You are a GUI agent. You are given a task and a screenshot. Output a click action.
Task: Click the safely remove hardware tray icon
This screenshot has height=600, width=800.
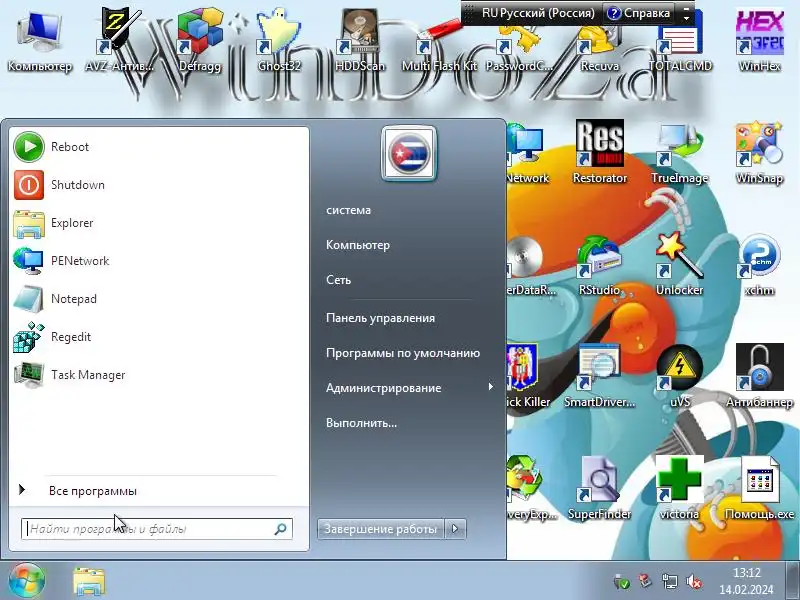[x=621, y=581]
